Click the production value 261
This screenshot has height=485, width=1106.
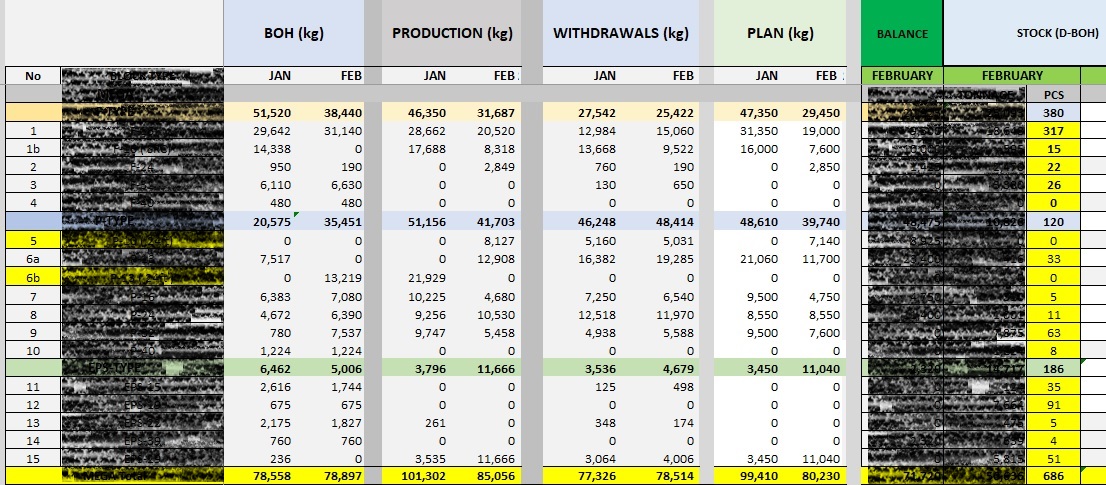pos(437,424)
